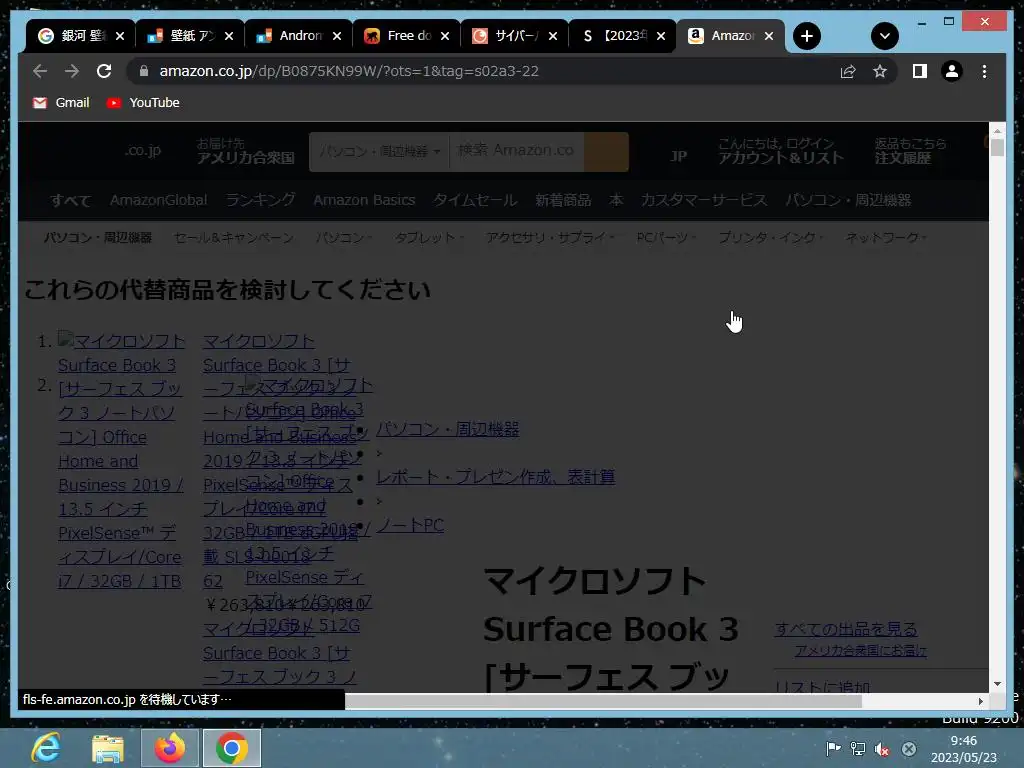Image resolution: width=1024 pixels, height=768 pixels.
Task: Expand tab search dropdown arrow
Action: click(884, 36)
